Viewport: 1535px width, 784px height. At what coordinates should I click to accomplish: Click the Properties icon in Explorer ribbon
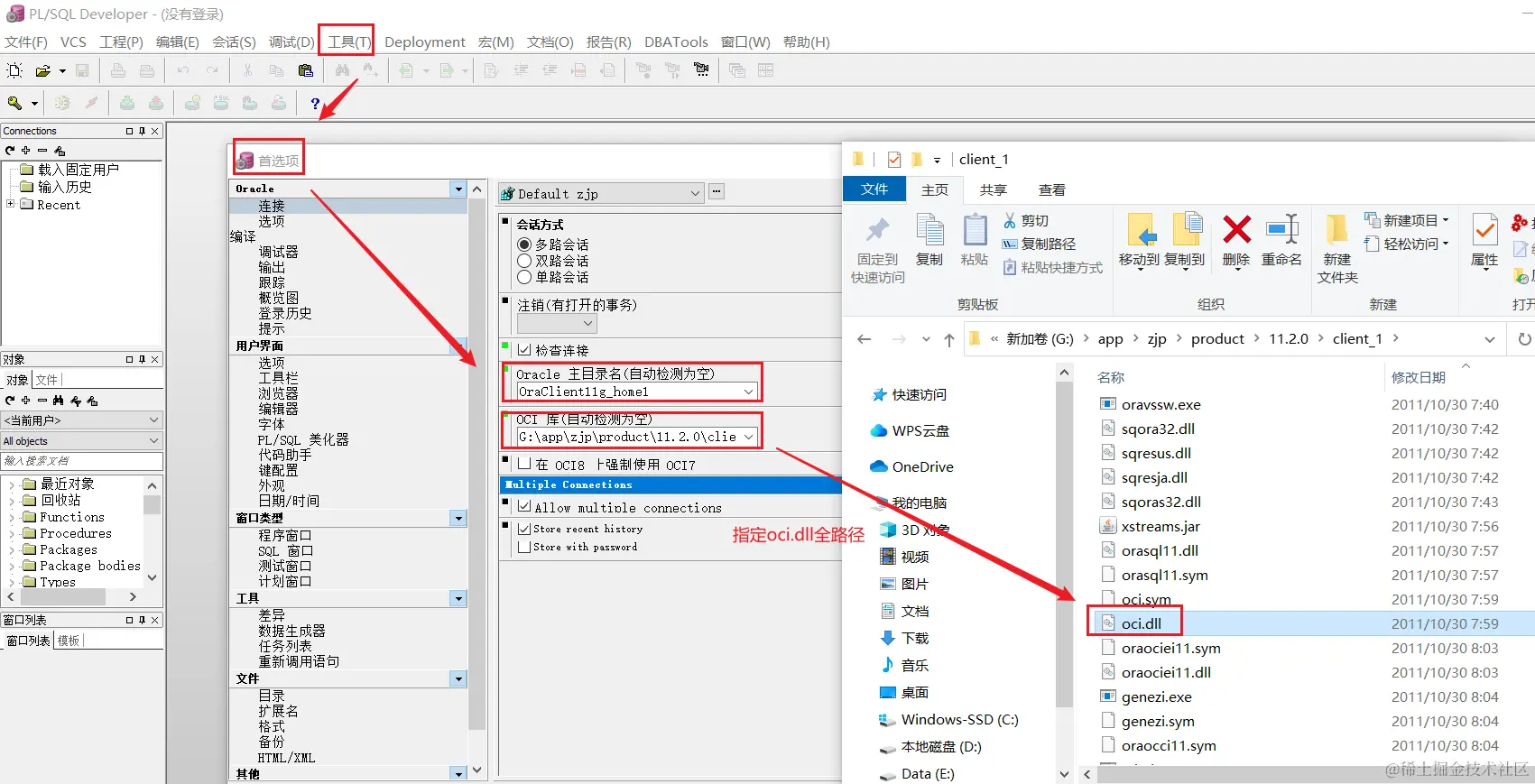pos(1484,229)
